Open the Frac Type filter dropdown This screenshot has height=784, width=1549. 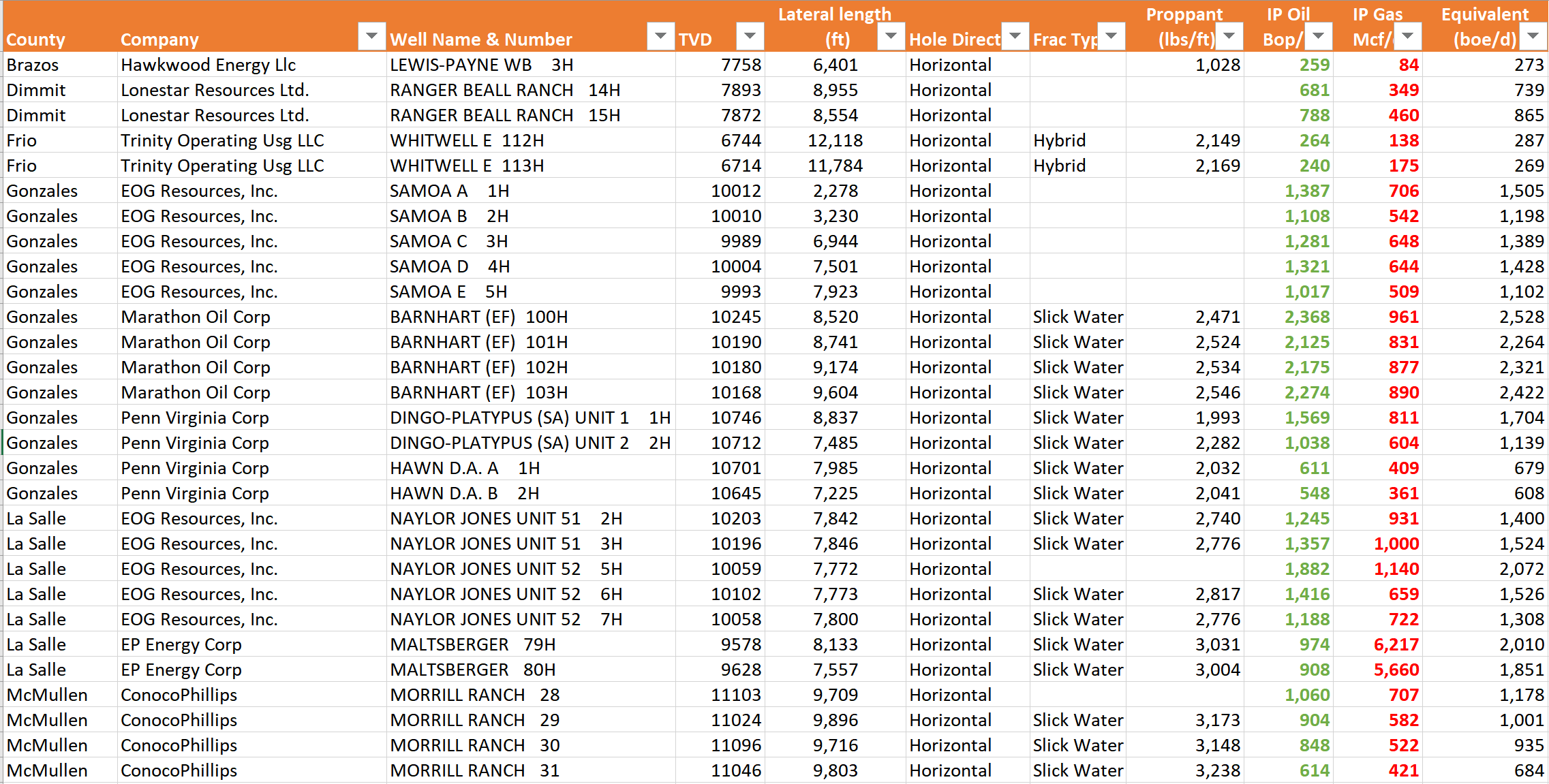click(1111, 36)
